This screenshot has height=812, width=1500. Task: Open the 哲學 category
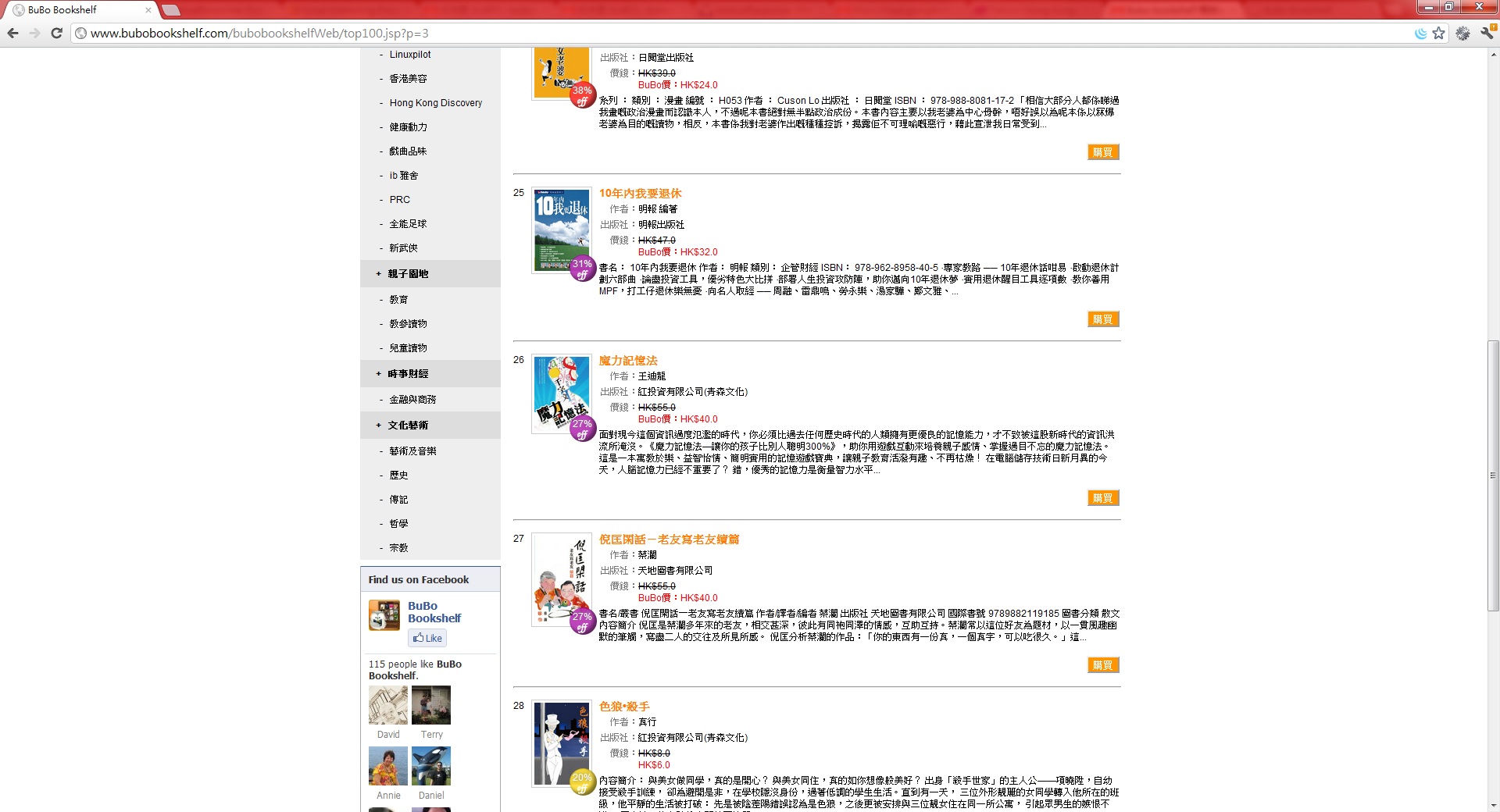tap(398, 524)
